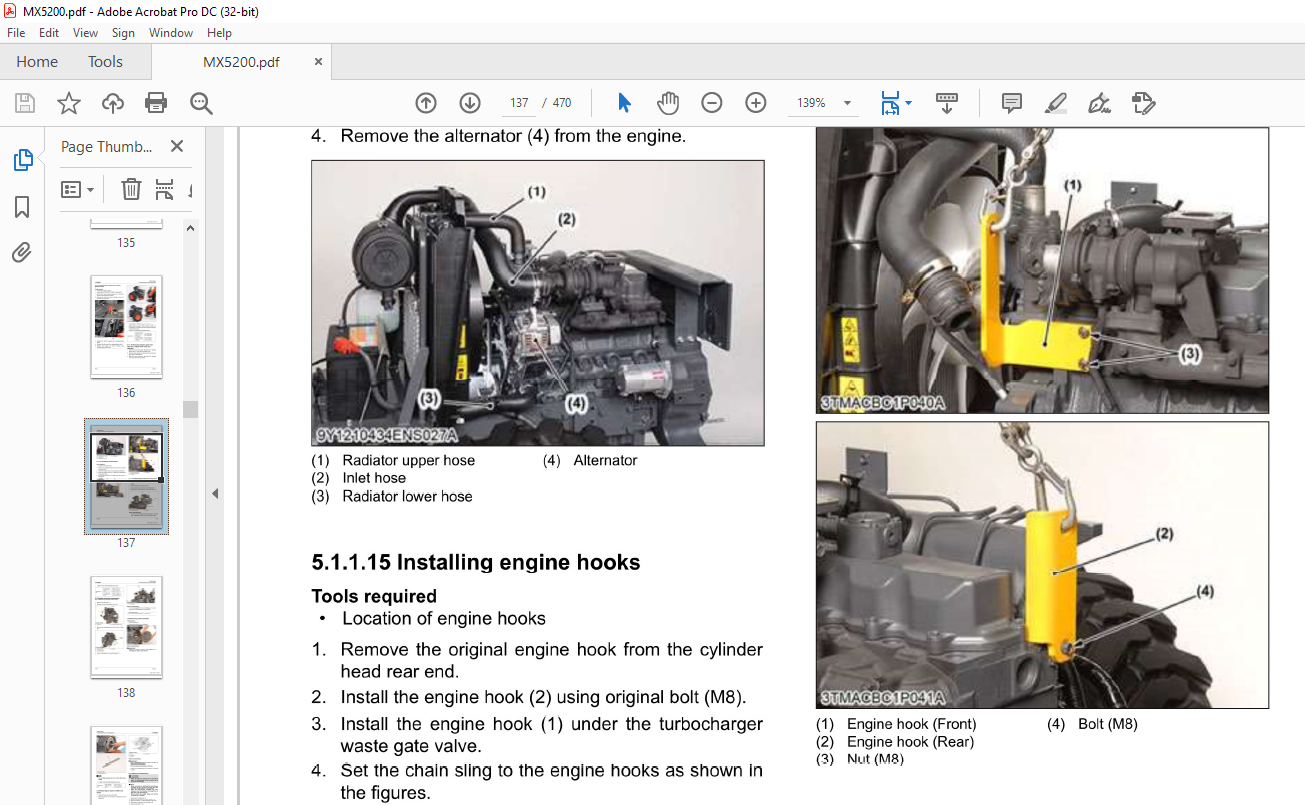Click the Save file icon

(25, 103)
